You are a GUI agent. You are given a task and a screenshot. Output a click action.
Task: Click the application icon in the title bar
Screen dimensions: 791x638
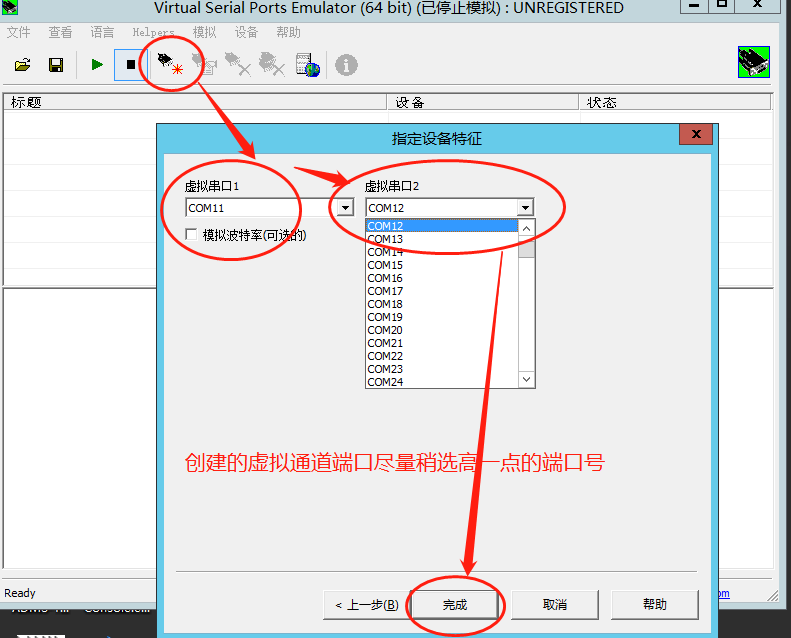tap(9, 7)
